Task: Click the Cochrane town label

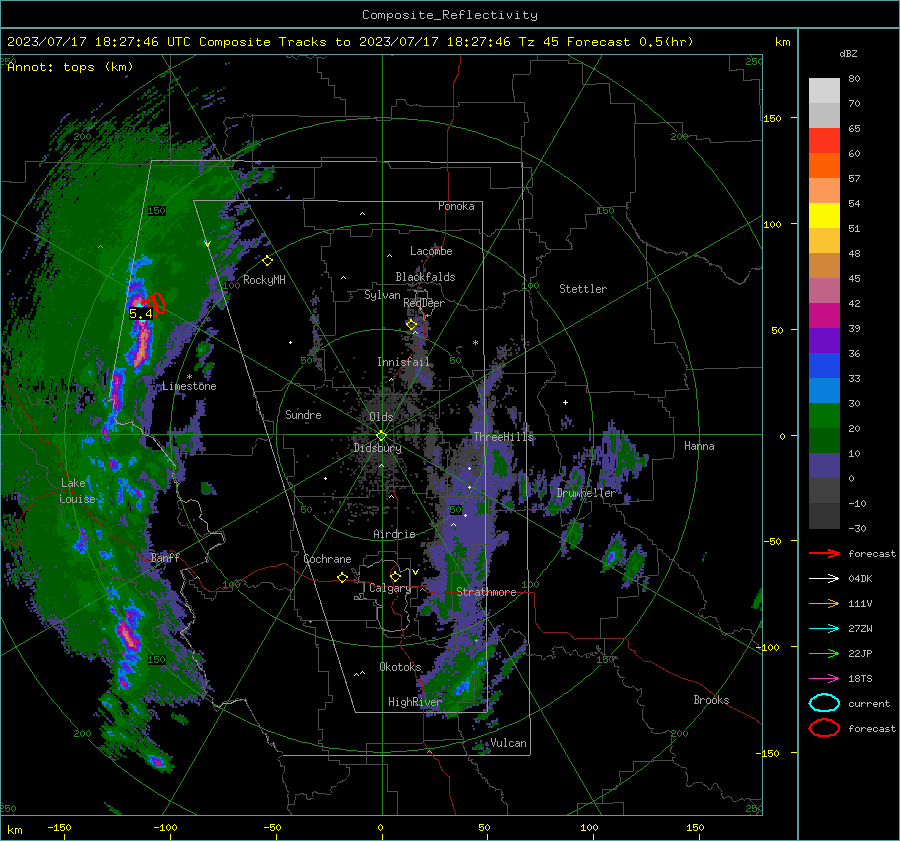Action: (x=327, y=559)
